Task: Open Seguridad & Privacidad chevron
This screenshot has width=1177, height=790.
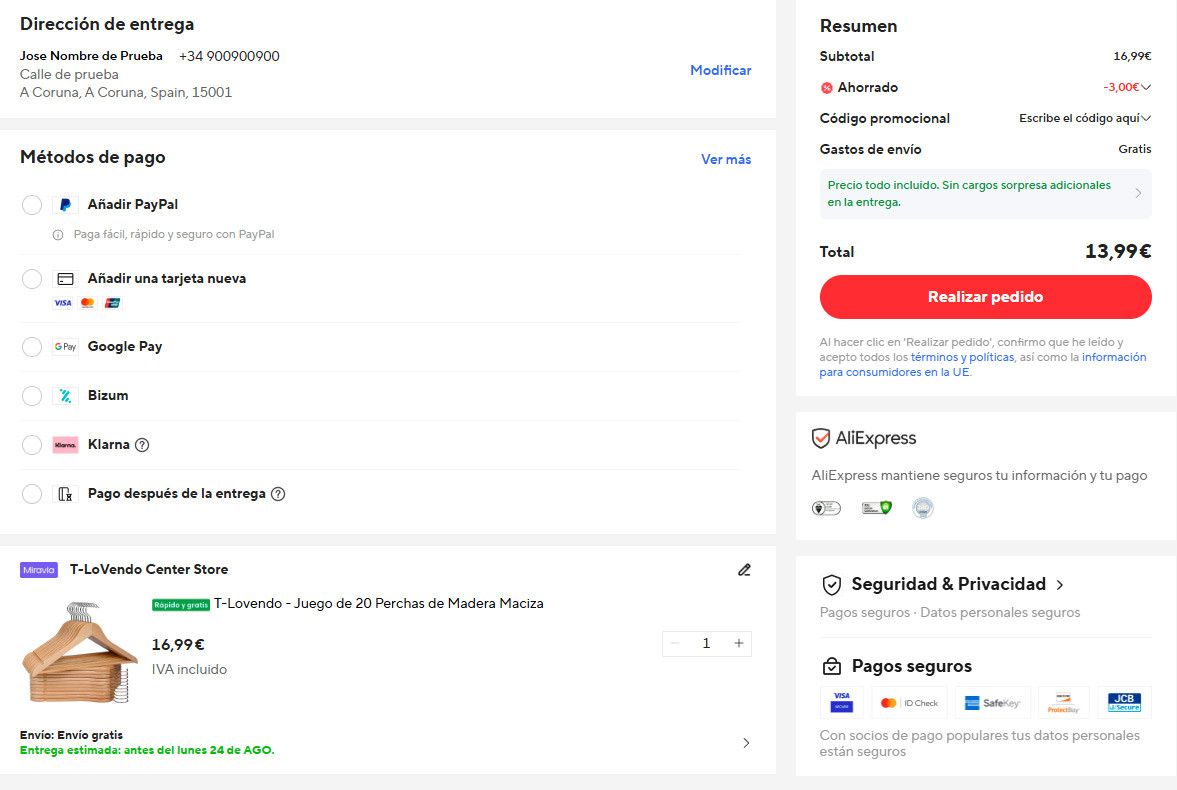Action: [x=1059, y=585]
